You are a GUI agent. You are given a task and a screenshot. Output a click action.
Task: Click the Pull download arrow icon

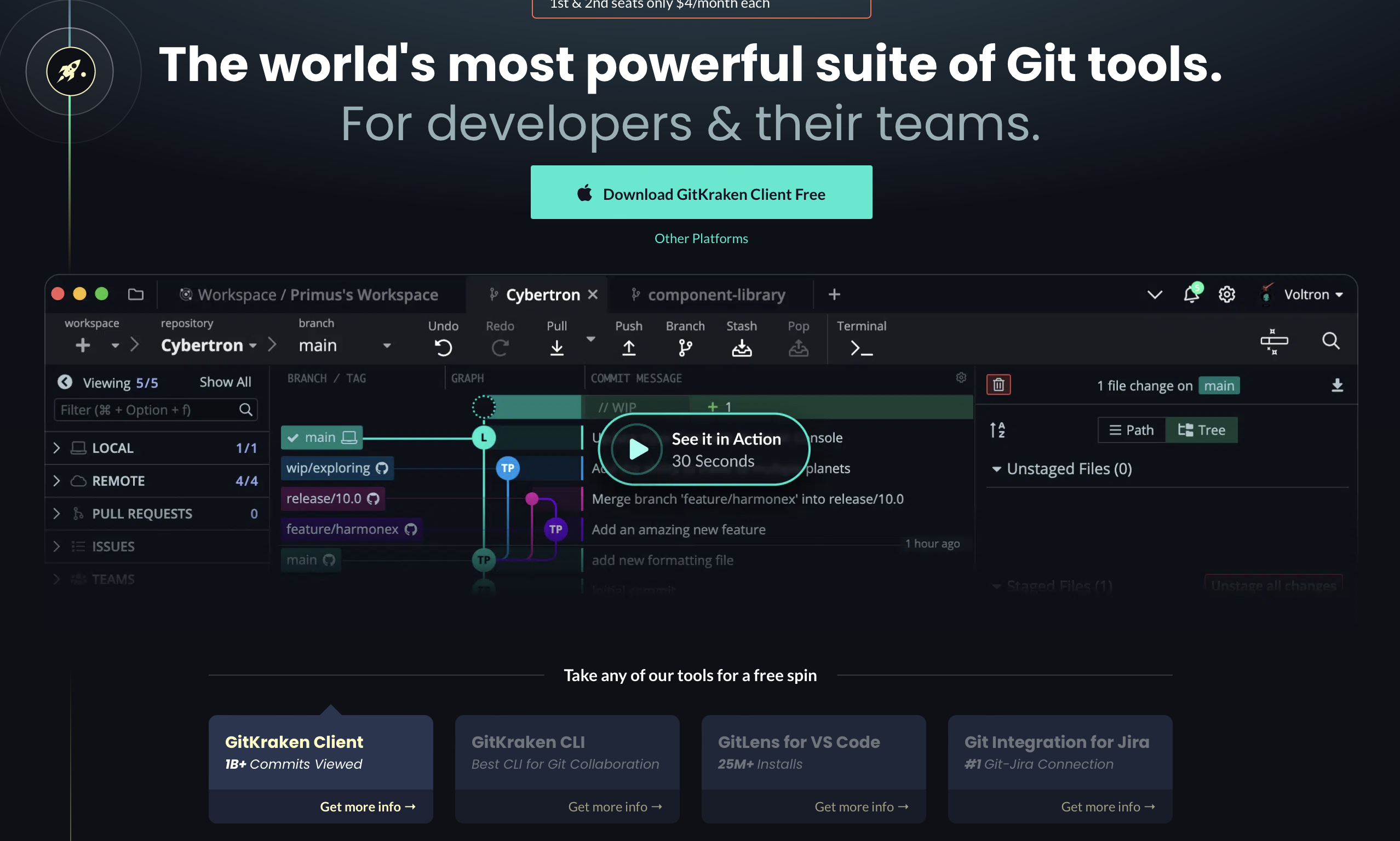click(x=556, y=347)
